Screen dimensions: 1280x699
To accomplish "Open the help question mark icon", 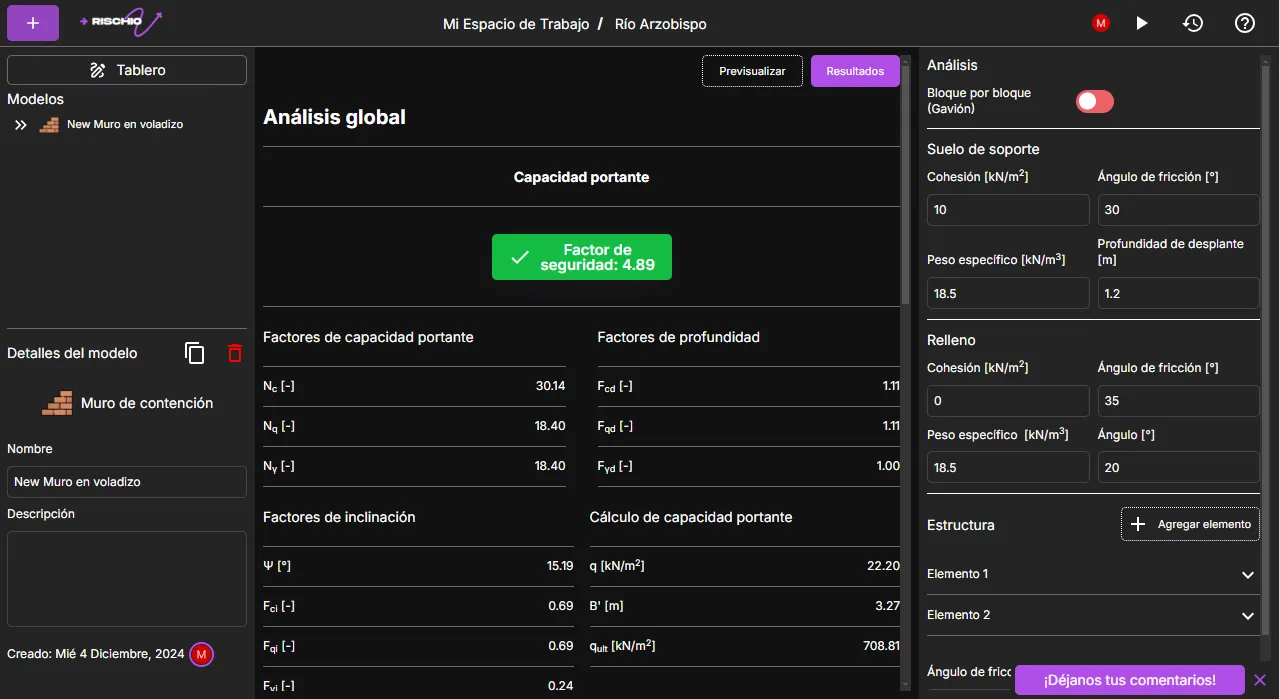I will point(1244,23).
